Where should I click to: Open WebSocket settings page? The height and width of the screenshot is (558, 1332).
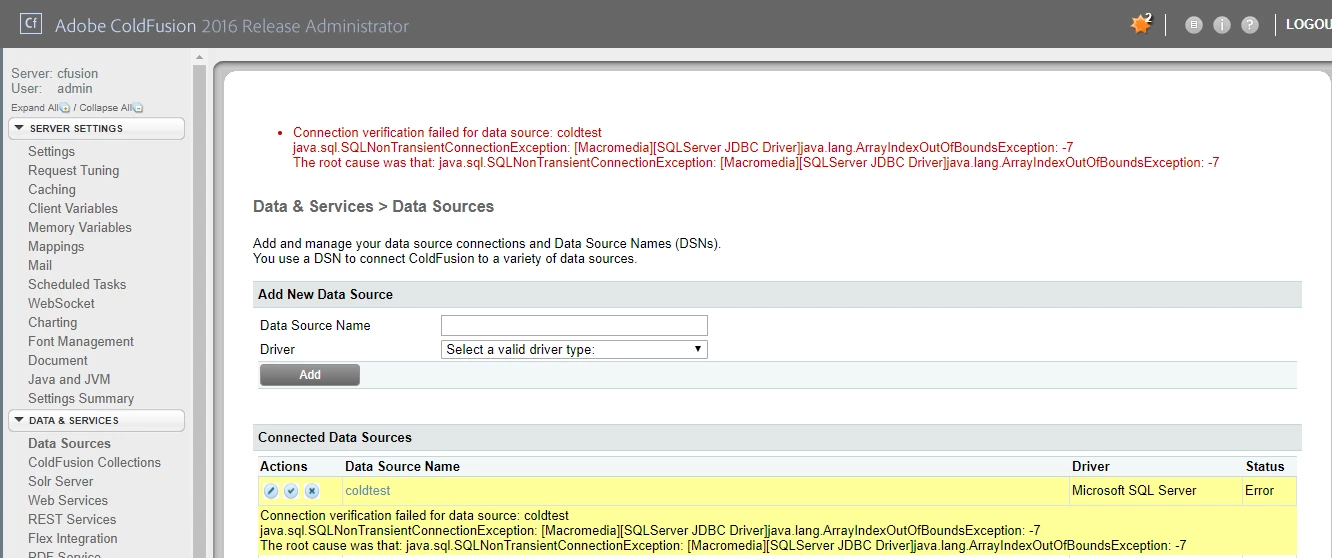(x=61, y=304)
